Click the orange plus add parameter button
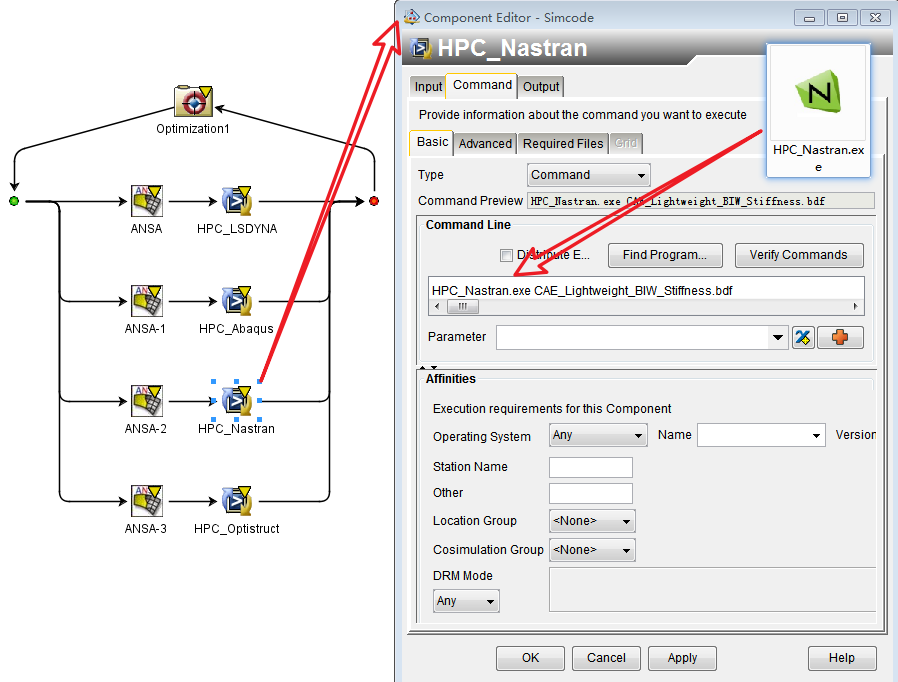Viewport: 898px width, 682px height. [840, 337]
